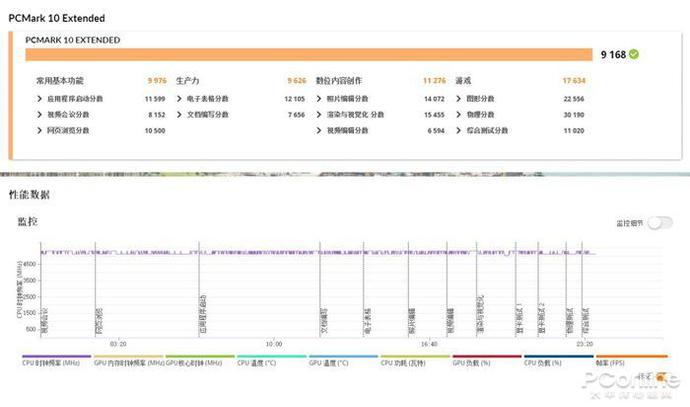
Task: Click the value 22 556
Action: pos(574,99)
